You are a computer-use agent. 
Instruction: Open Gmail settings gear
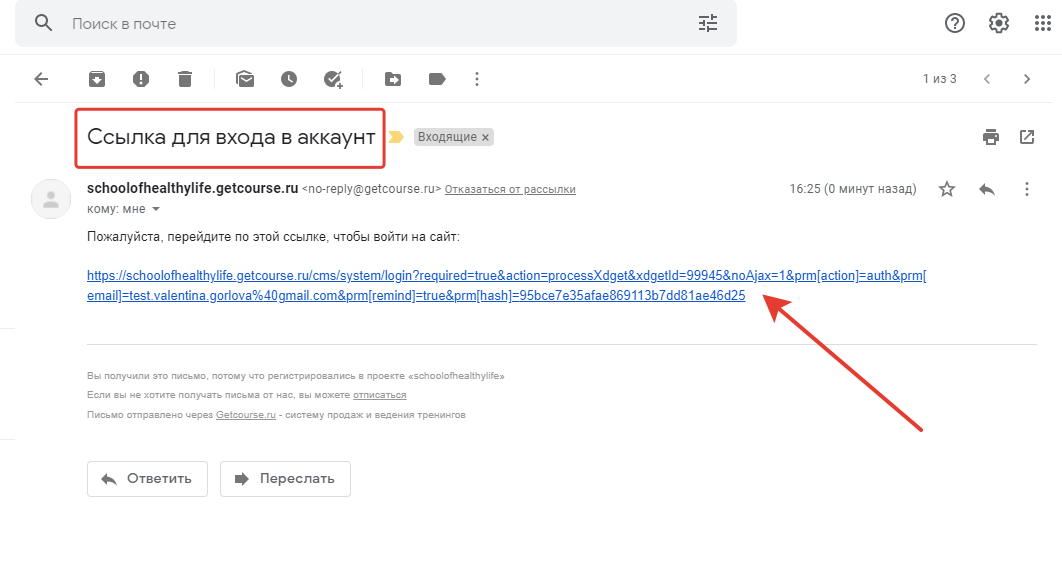click(998, 24)
